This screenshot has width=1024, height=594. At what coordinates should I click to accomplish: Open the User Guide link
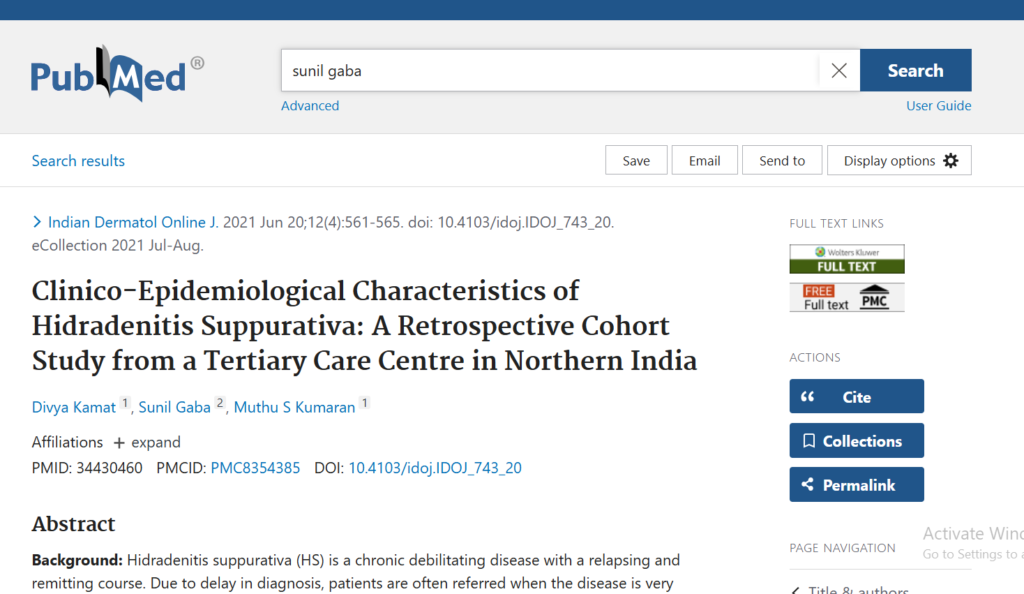[x=938, y=106]
